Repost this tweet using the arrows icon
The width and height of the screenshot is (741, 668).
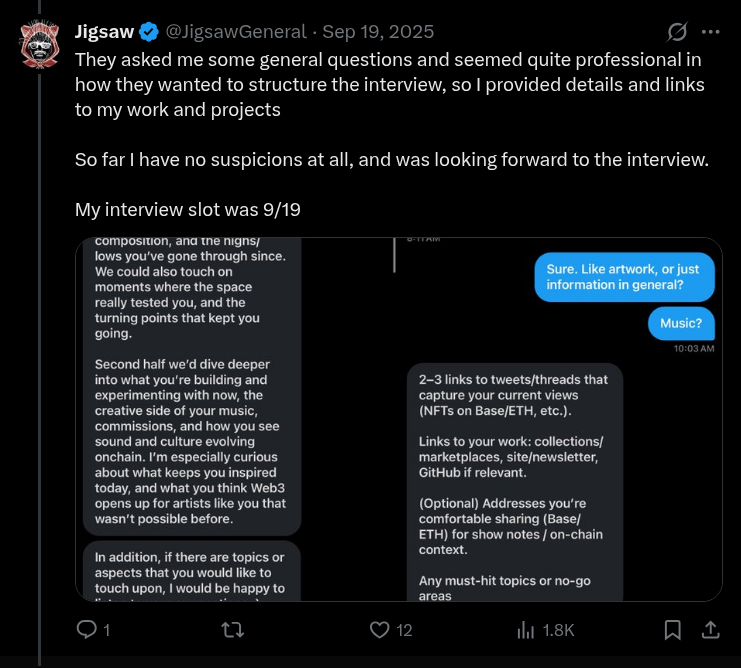click(x=231, y=630)
